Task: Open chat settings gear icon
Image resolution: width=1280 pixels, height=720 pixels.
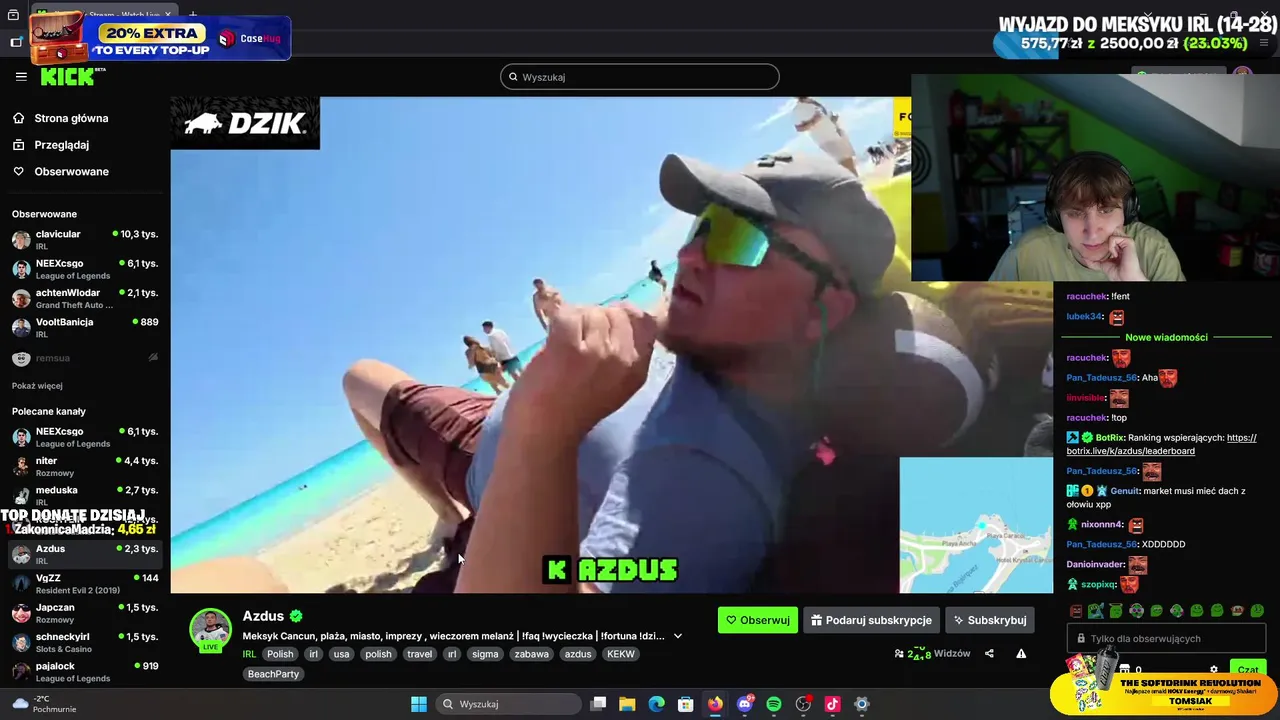Action: coord(1214,670)
